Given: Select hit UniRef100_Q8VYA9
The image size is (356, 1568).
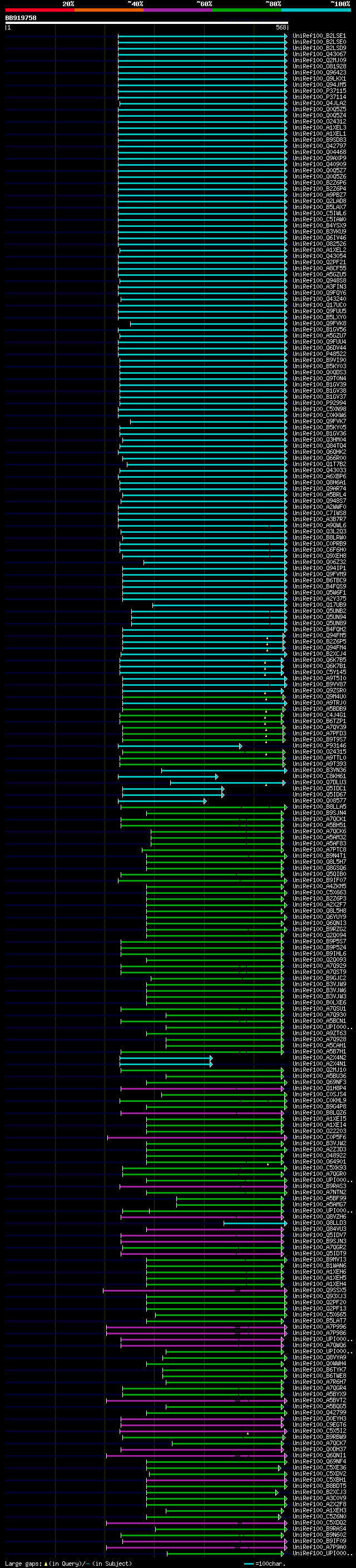Looking at the screenshot, I should pyautogui.click(x=319, y=1357).
